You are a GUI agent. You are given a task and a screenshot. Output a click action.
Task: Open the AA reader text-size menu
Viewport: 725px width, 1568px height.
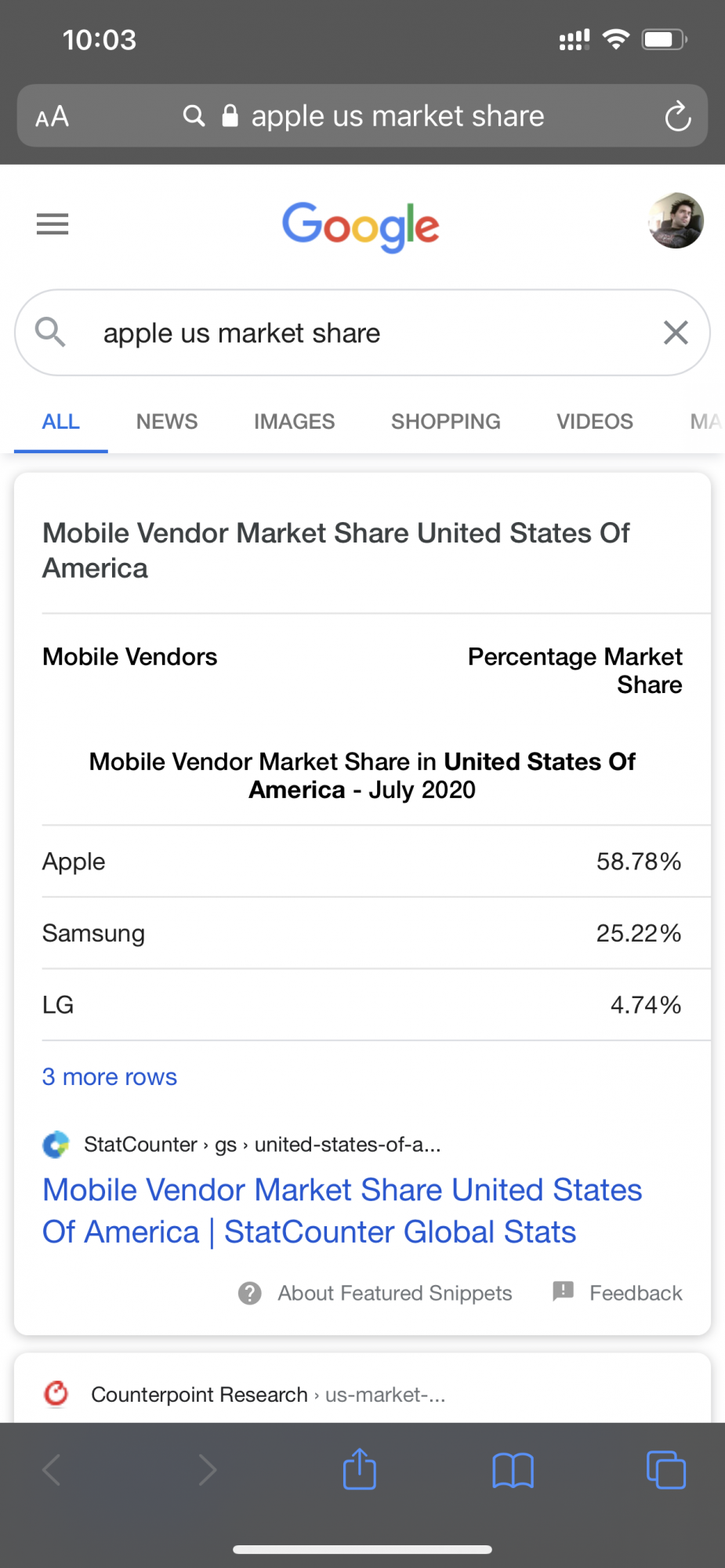coord(53,117)
